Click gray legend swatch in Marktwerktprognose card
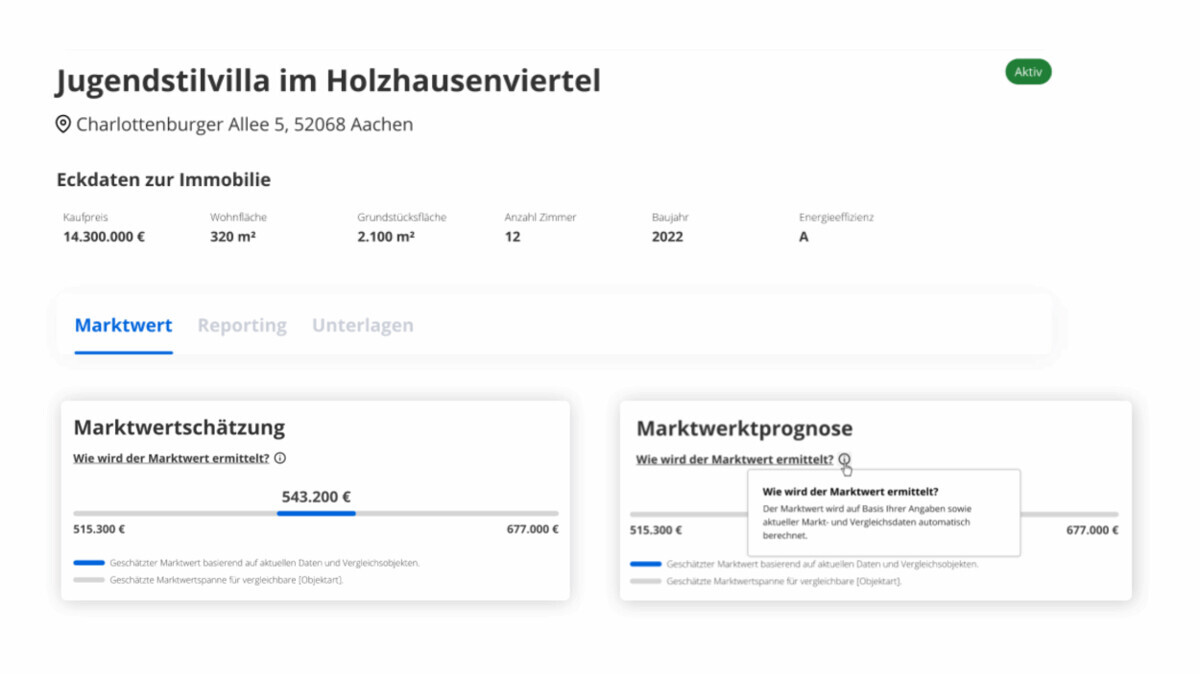The width and height of the screenshot is (1200, 674). 645,581
